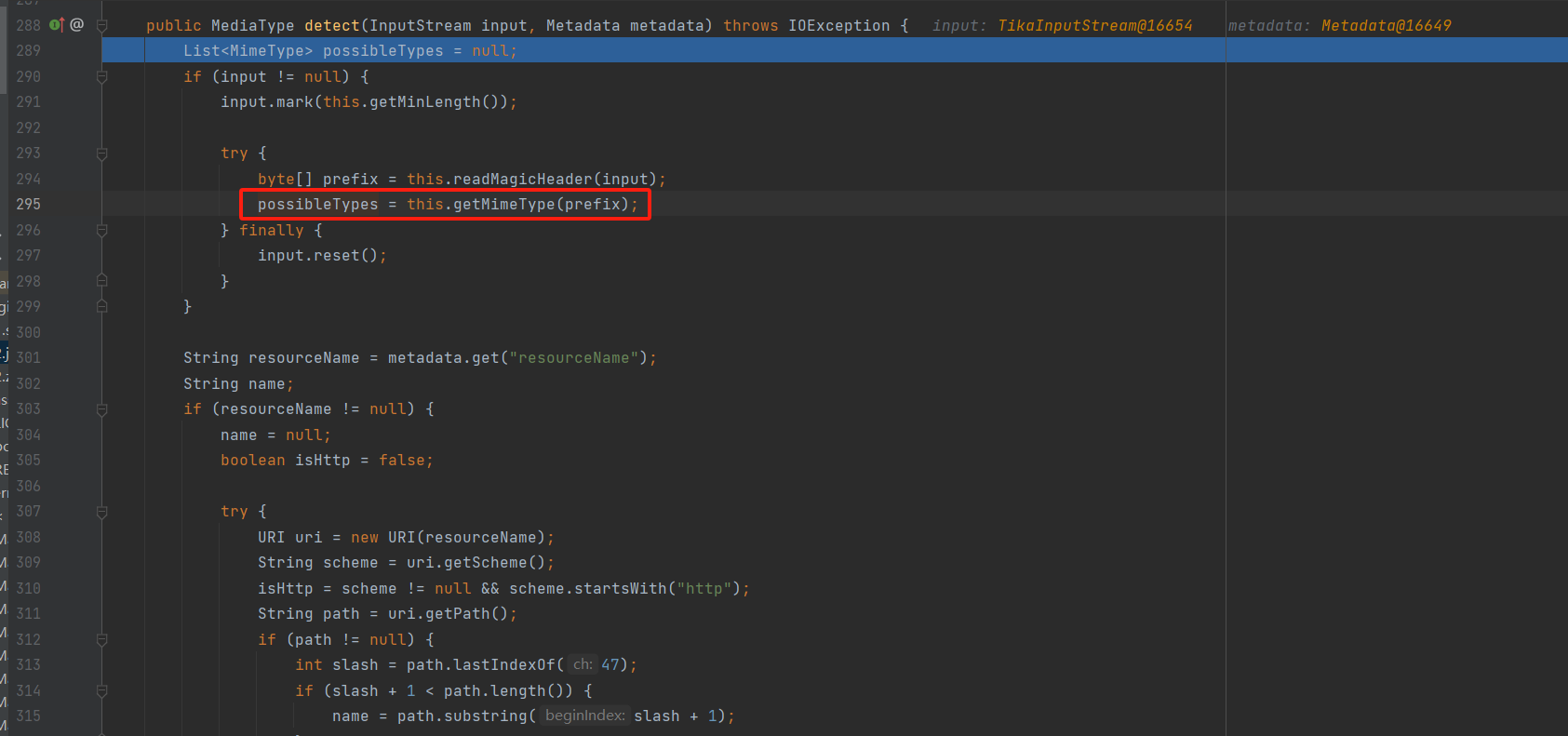Image resolution: width=1568 pixels, height=736 pixels.
Task: Click line number 308 in the gutter
Action: point(28,537)
